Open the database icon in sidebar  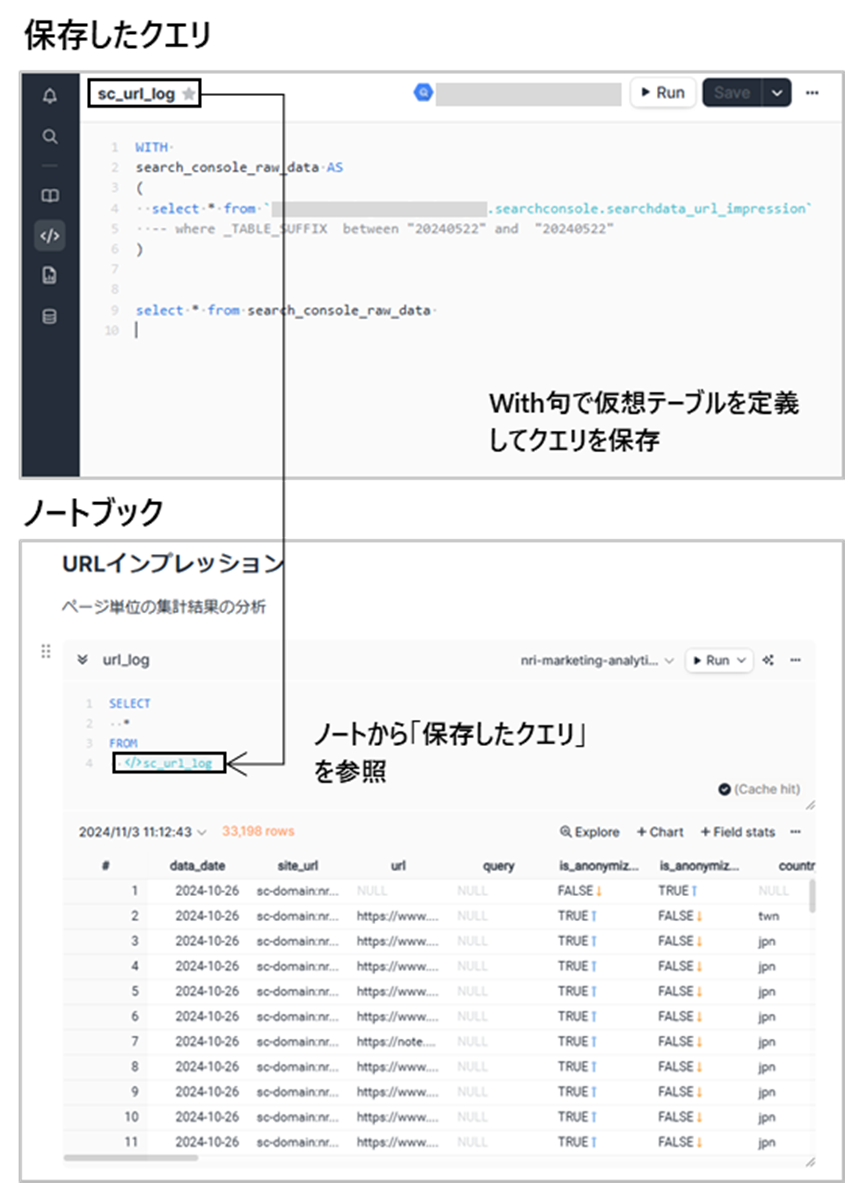pyautogui.click(x=49, y=317)
